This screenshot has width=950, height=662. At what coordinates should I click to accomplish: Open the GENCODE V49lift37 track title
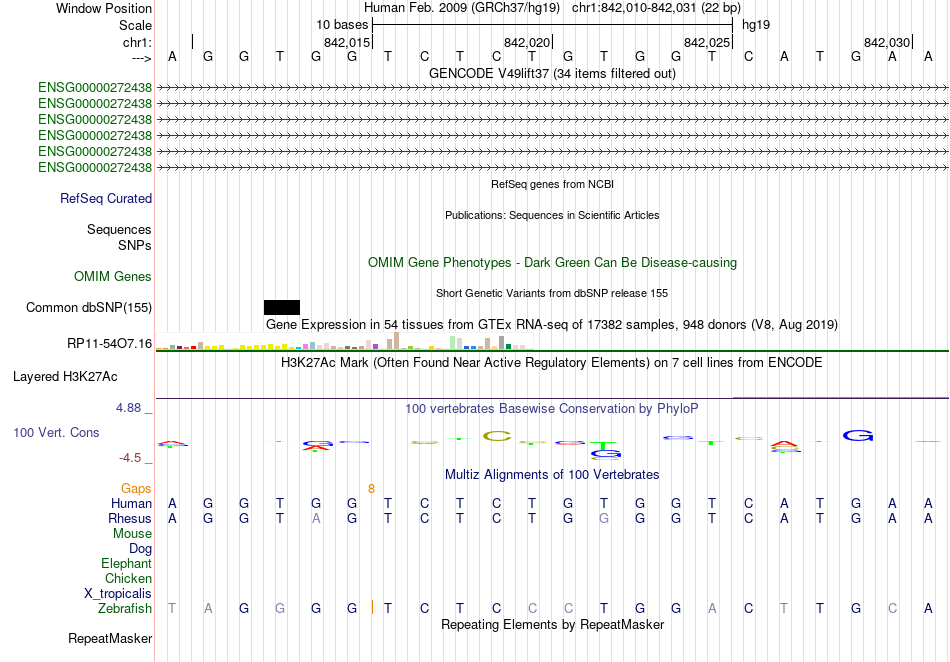coord(552,73)
